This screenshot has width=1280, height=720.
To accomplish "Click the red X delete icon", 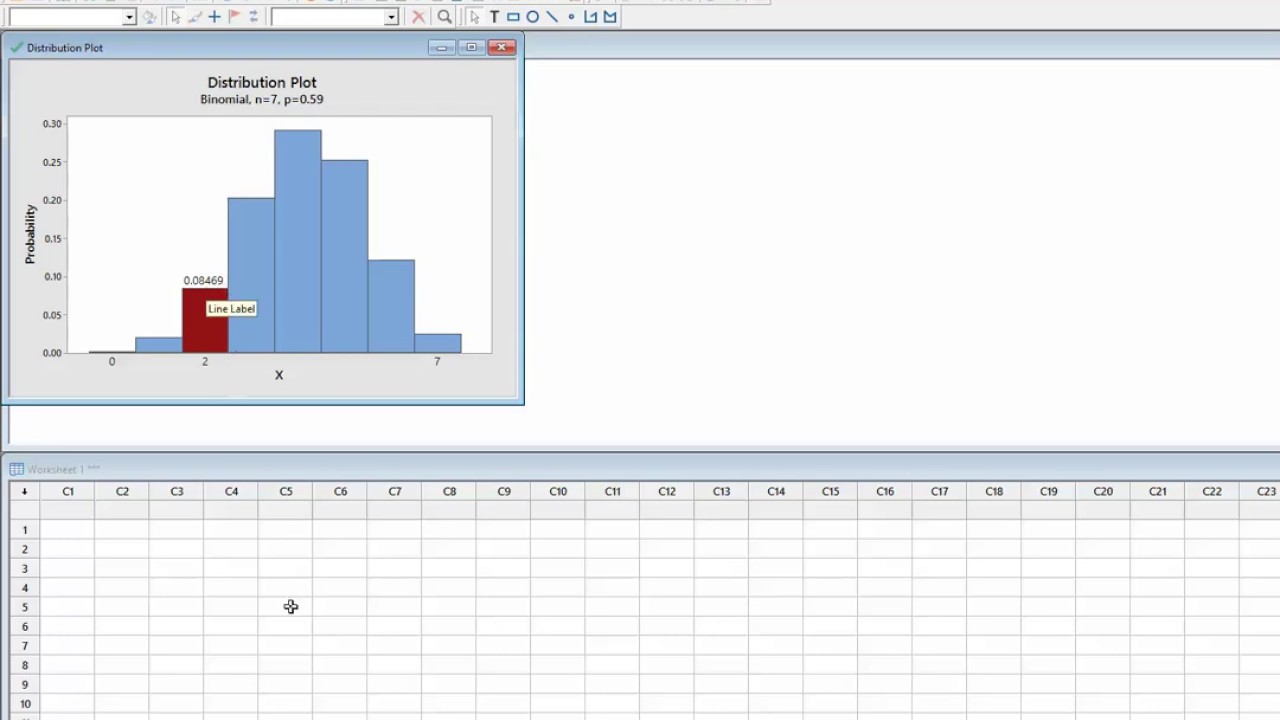I will pyautogui.click(x=419, y=17).
